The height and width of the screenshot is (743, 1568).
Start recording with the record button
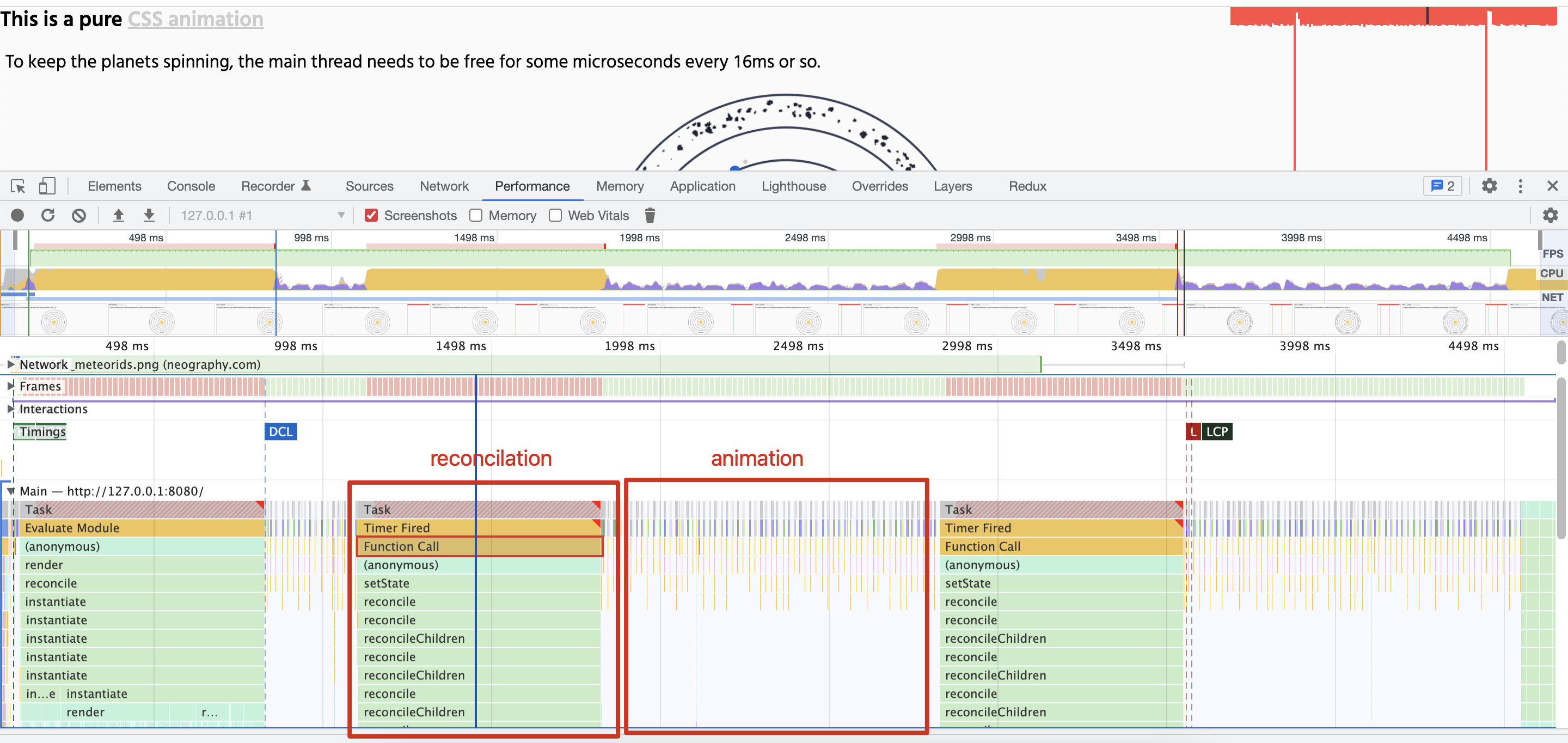17,216
